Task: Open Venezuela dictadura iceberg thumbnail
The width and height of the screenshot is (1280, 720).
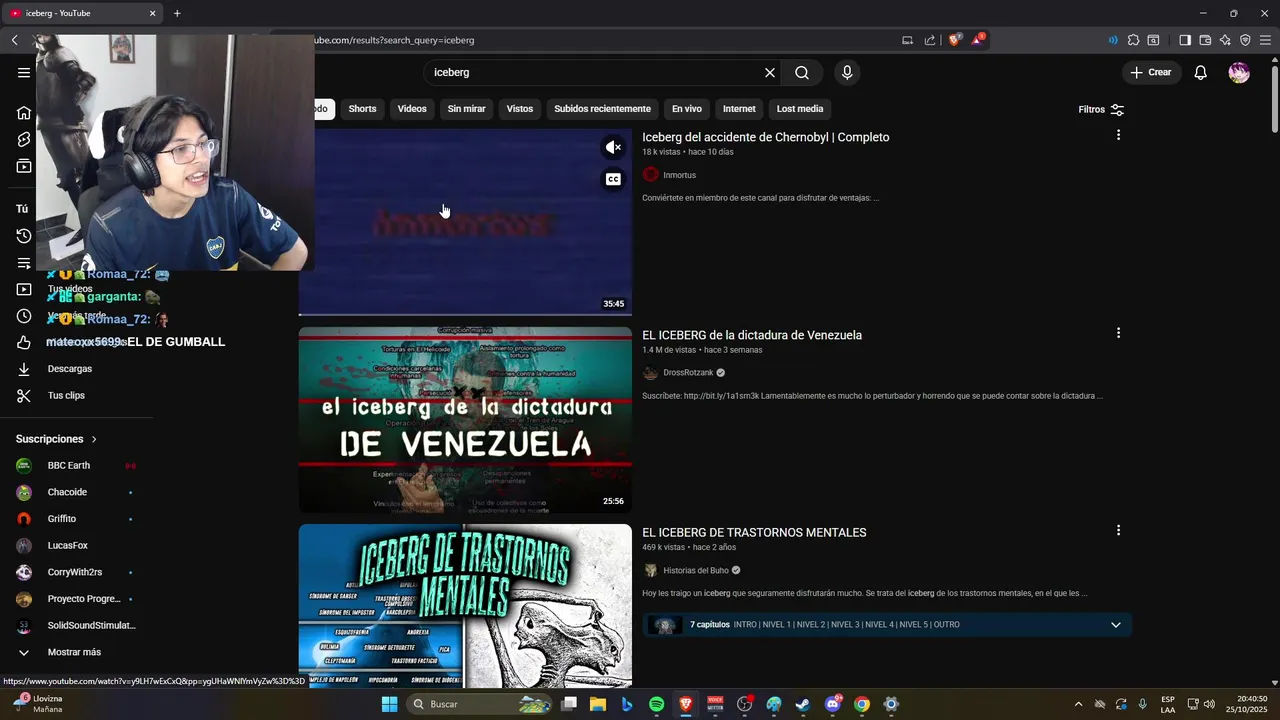Action: pos(465,420)
